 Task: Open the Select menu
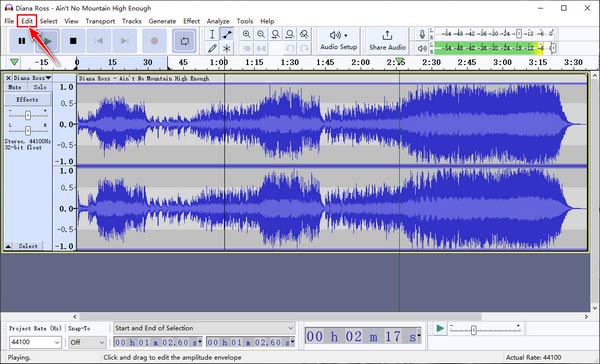coord(49,21)
